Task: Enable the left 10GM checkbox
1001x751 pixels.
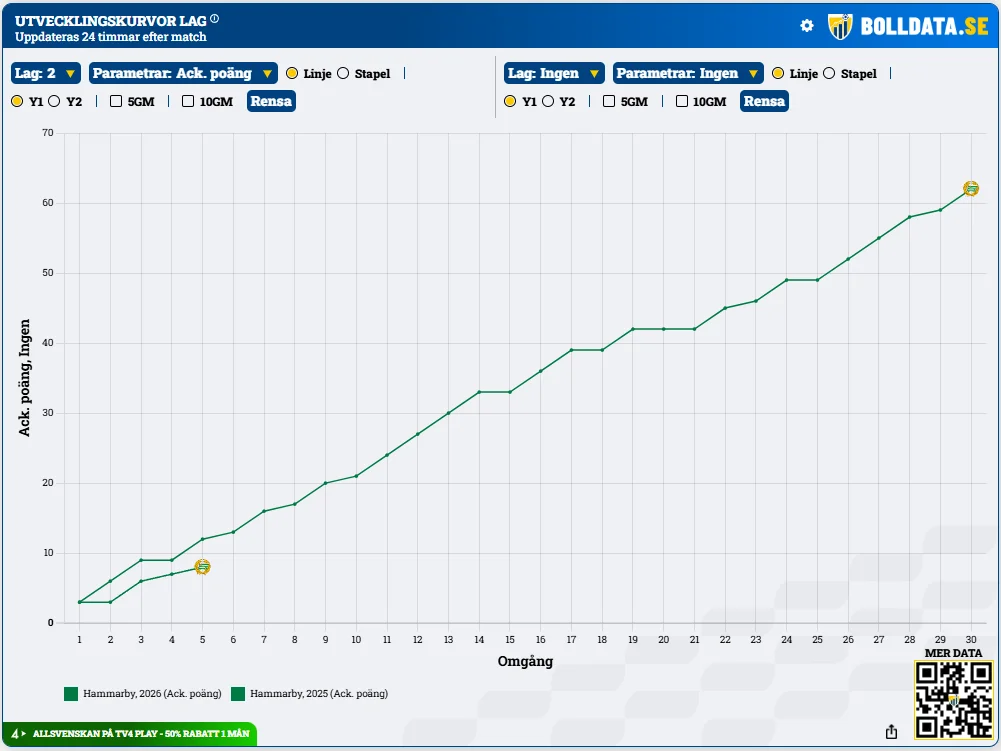Action: [x=188, y=101]
